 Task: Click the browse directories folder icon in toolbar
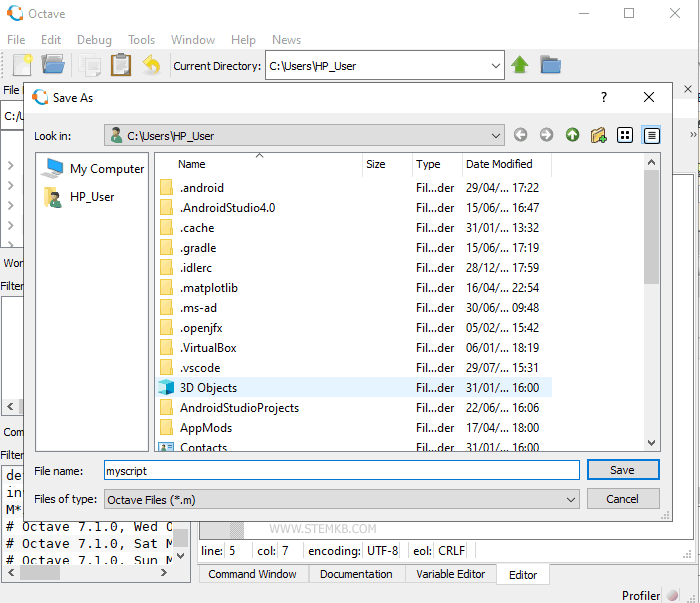pos(550,66)
